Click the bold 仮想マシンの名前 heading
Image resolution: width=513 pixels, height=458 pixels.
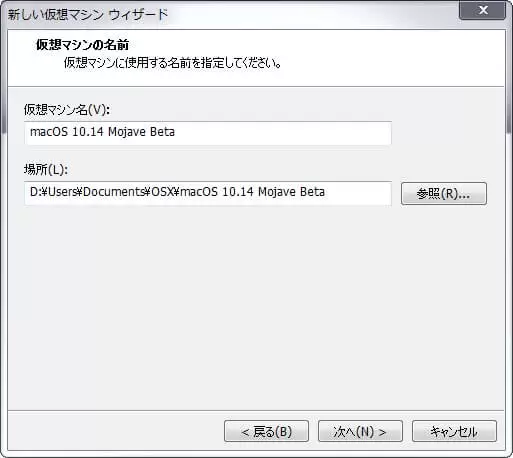(82, 45)
